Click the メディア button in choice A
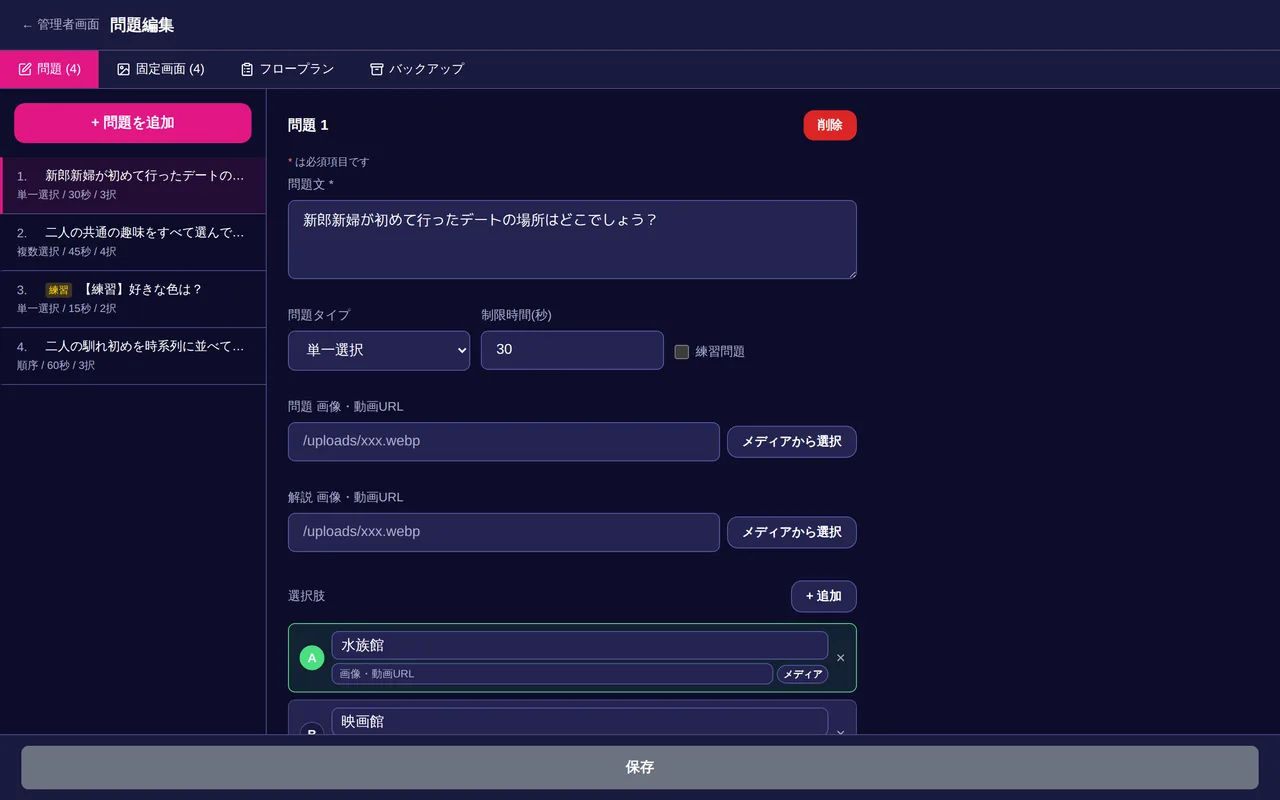Viewport: 1280px width, 800px height. tap(802, 674)
